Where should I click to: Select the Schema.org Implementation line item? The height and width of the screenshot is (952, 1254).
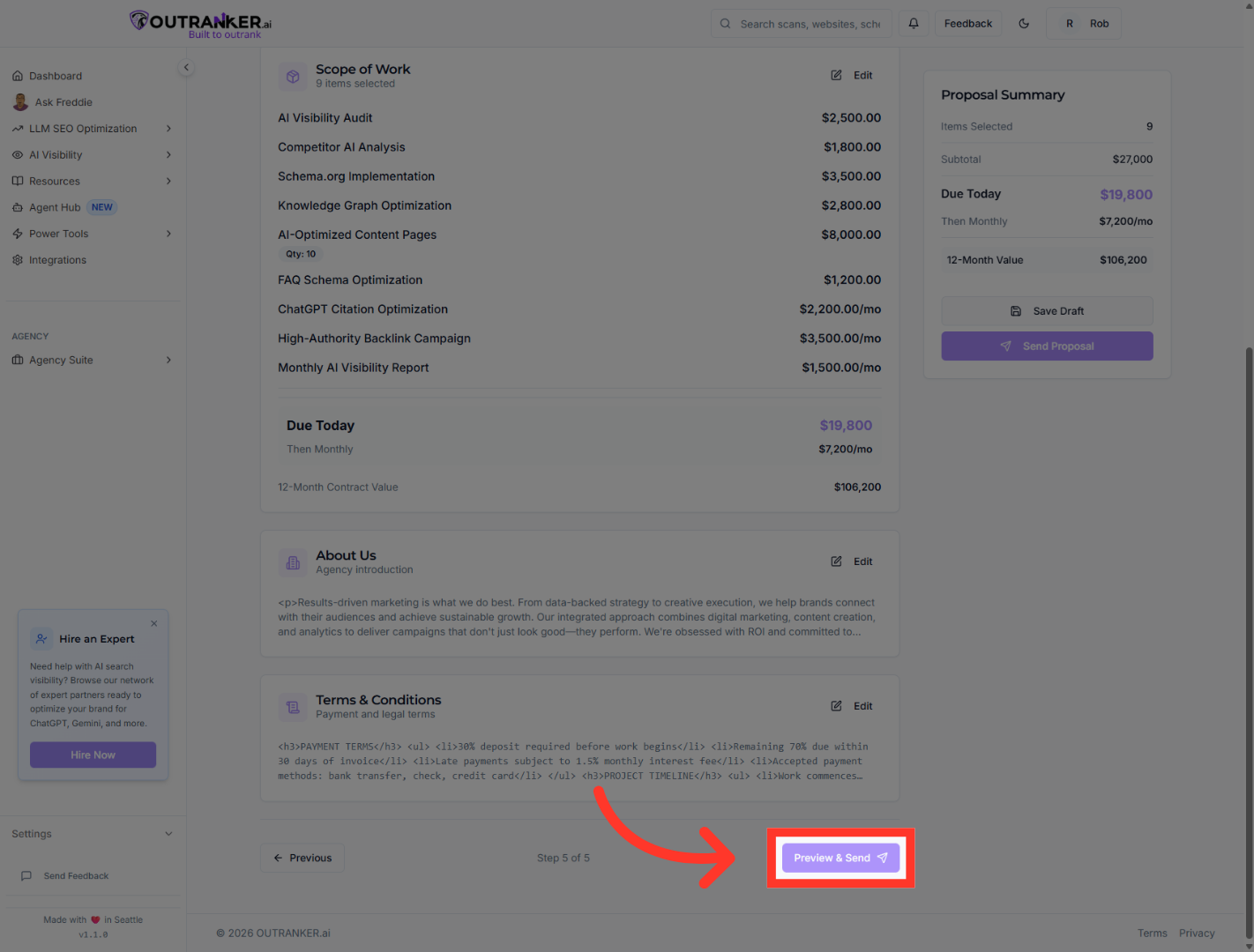point(579,176)
